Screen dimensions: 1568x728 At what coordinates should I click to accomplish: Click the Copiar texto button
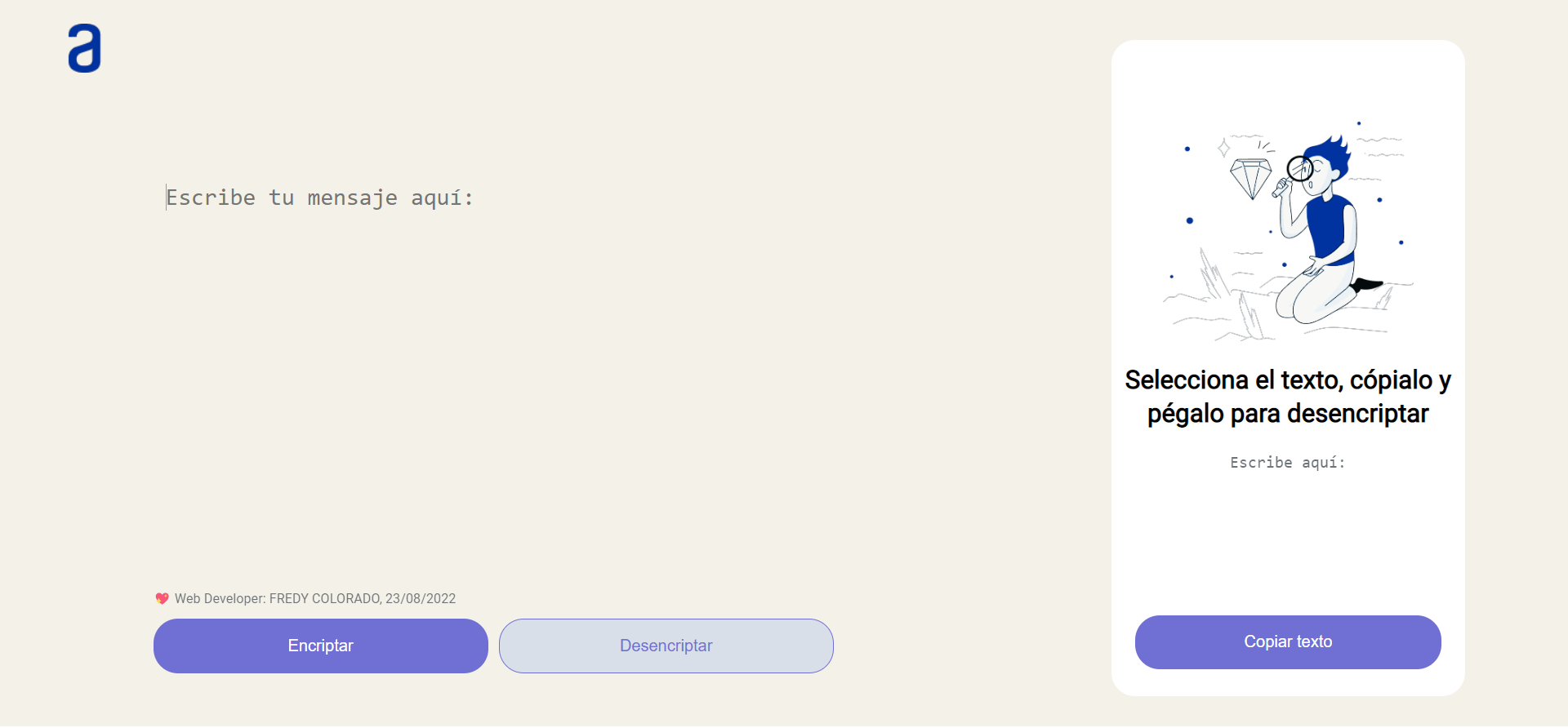(1287, 642)
